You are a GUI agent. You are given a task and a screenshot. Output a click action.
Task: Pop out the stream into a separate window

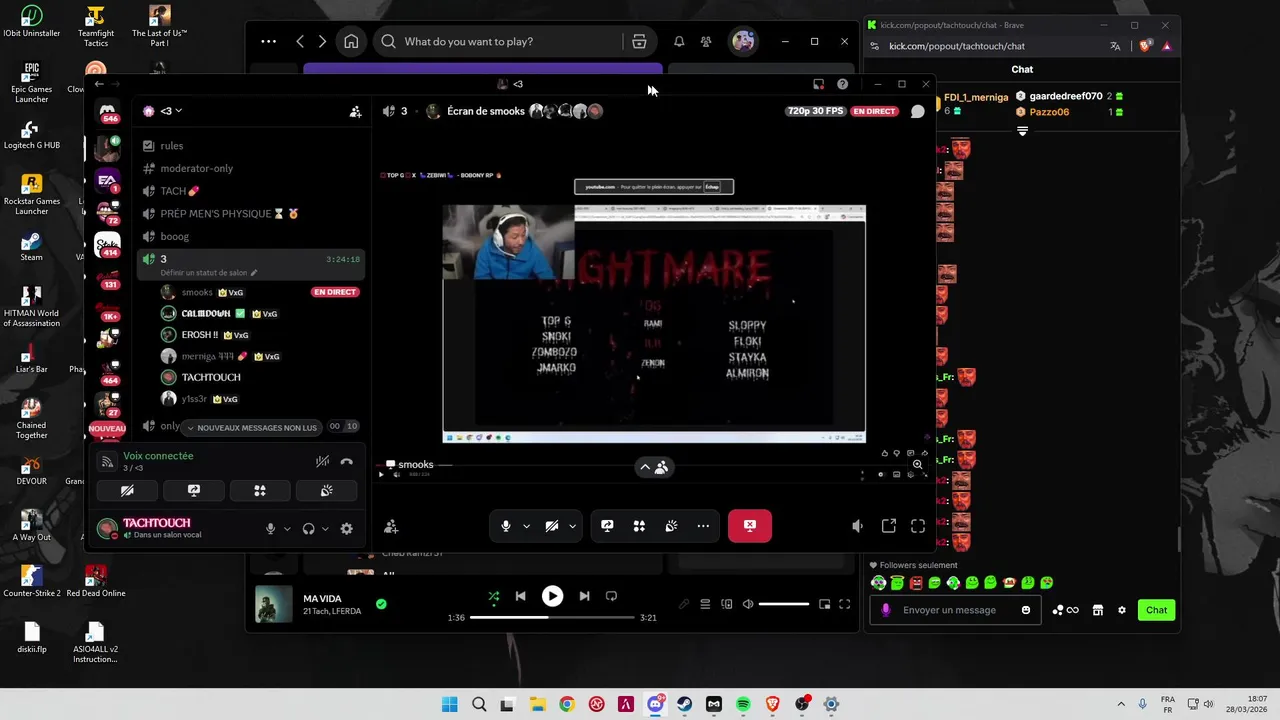click(888, 526)
